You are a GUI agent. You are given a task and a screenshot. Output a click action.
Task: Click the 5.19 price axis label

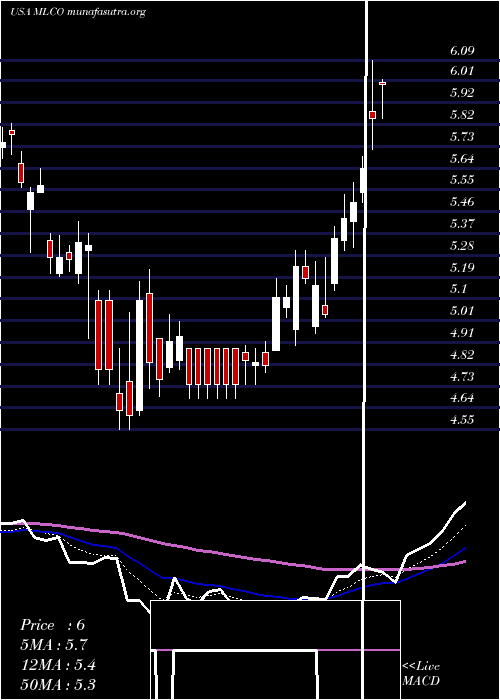(x=462, y=267)
